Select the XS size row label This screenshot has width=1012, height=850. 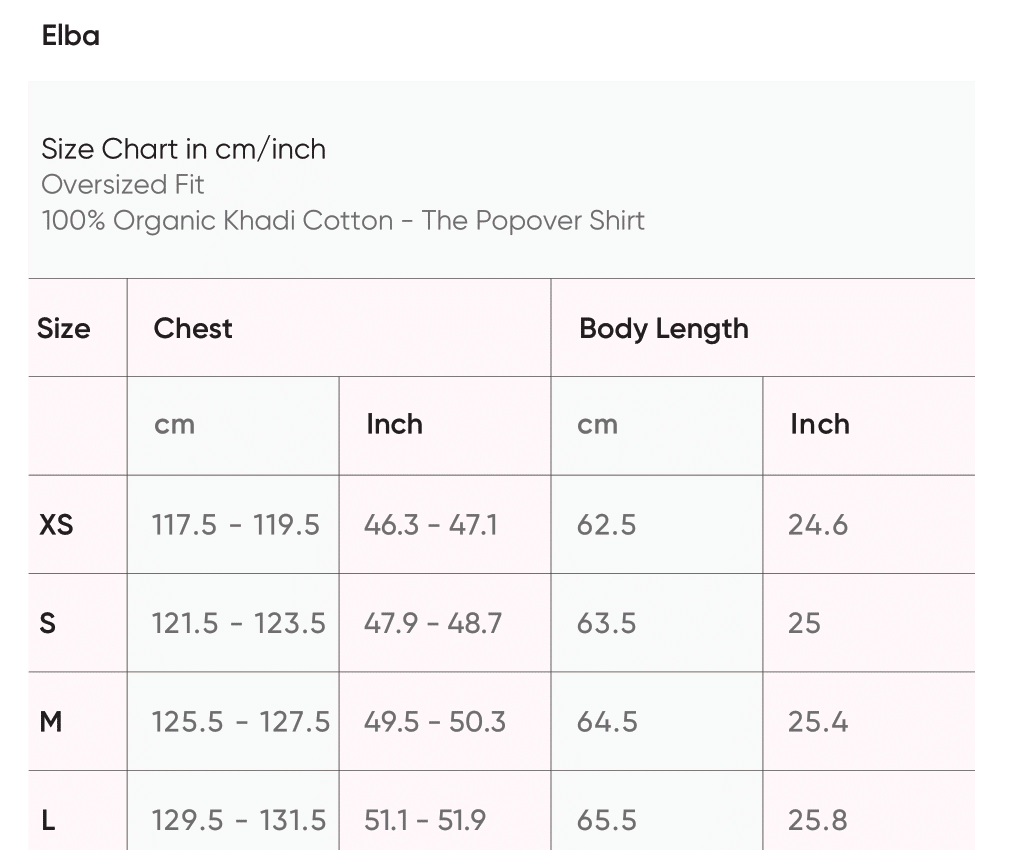(x=56, y=524)
